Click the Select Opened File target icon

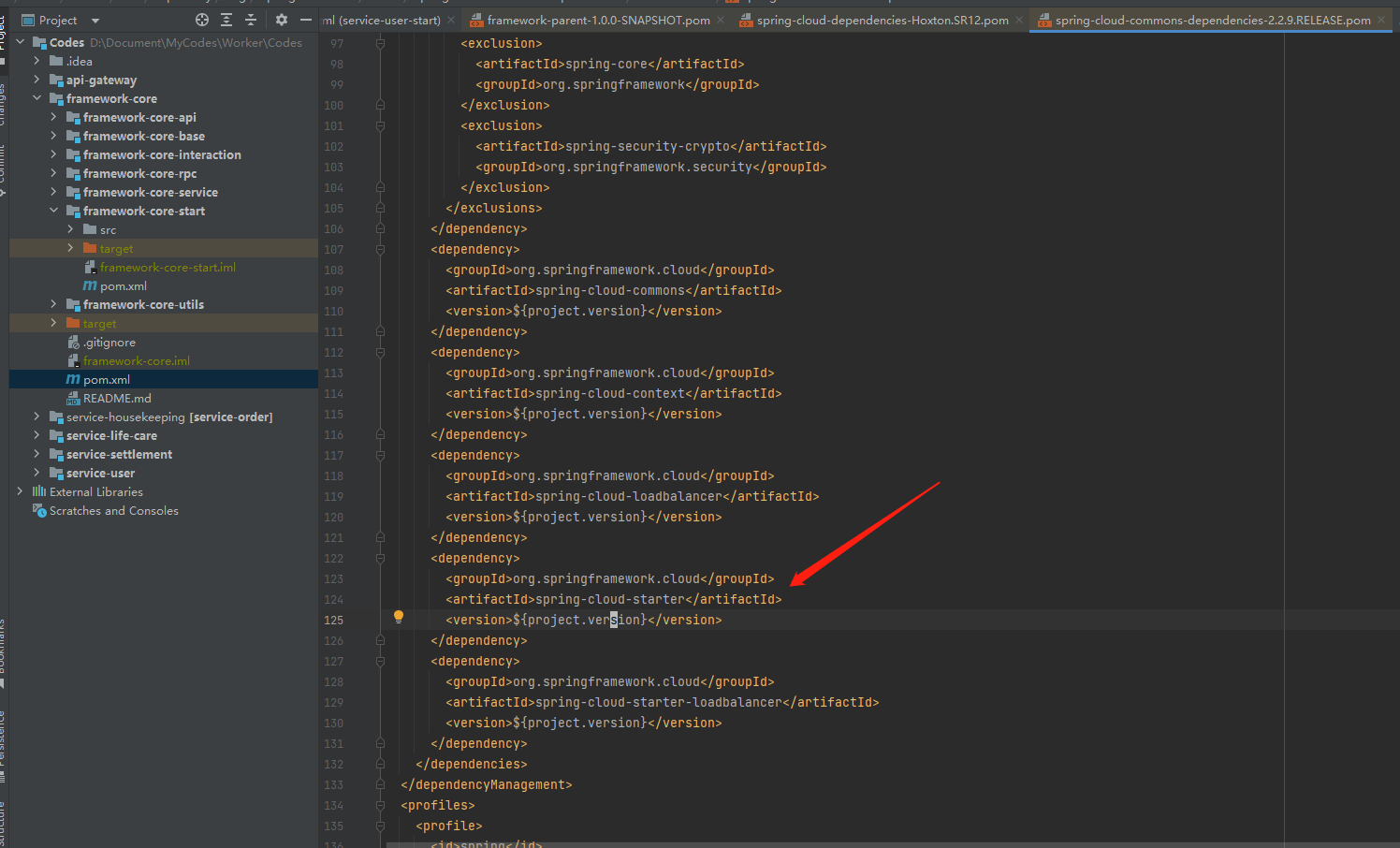point(202,20)
